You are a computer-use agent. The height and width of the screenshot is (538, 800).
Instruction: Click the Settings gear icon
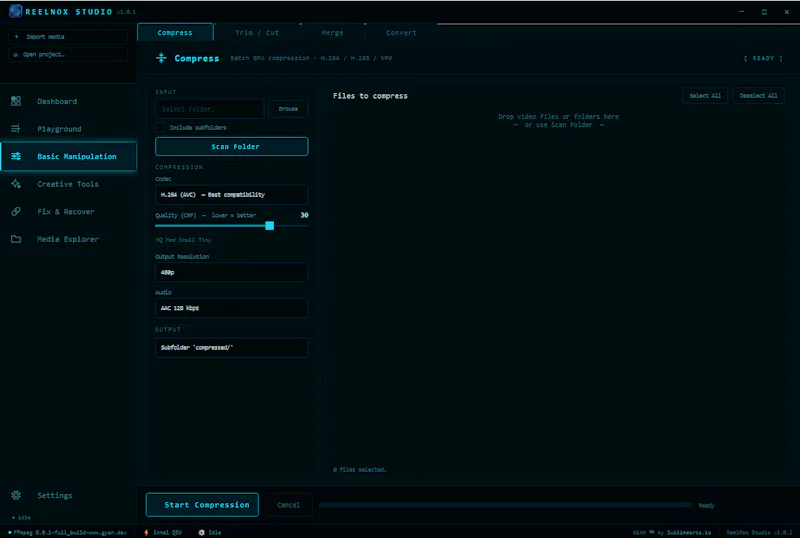coord(16,495)
